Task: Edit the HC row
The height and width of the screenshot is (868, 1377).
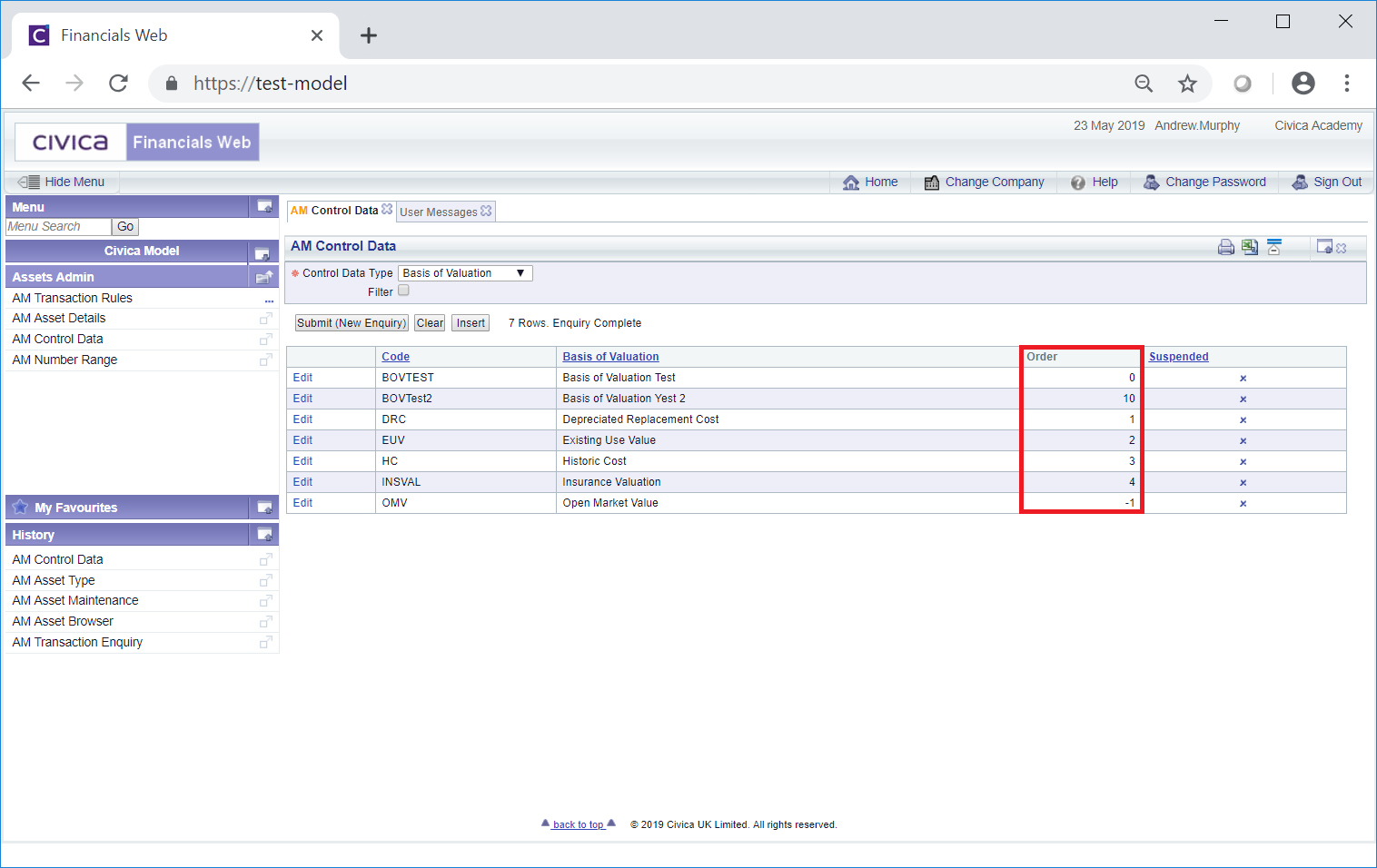Action: (302, 461)
